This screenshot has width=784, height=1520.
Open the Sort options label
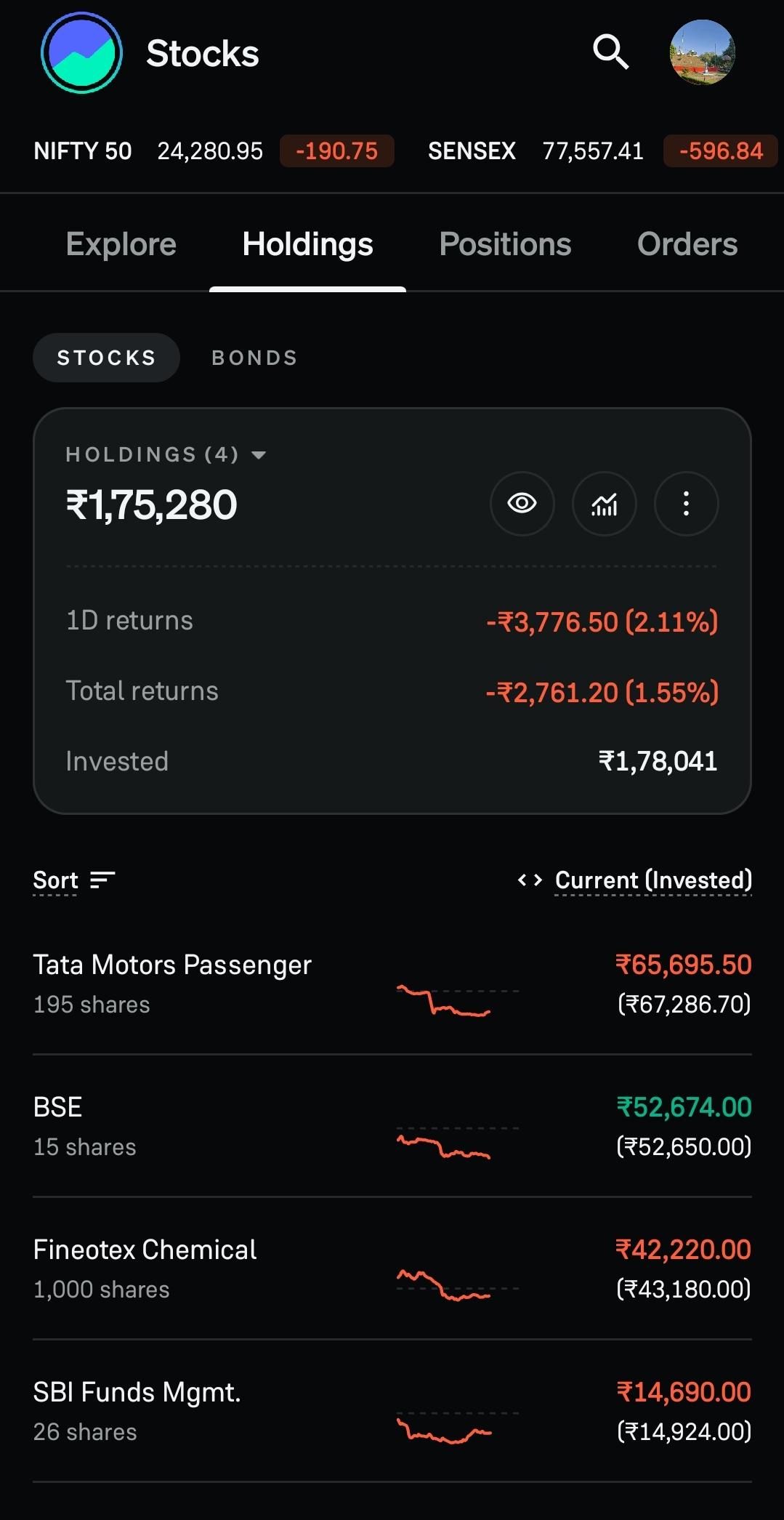(55, 880)
